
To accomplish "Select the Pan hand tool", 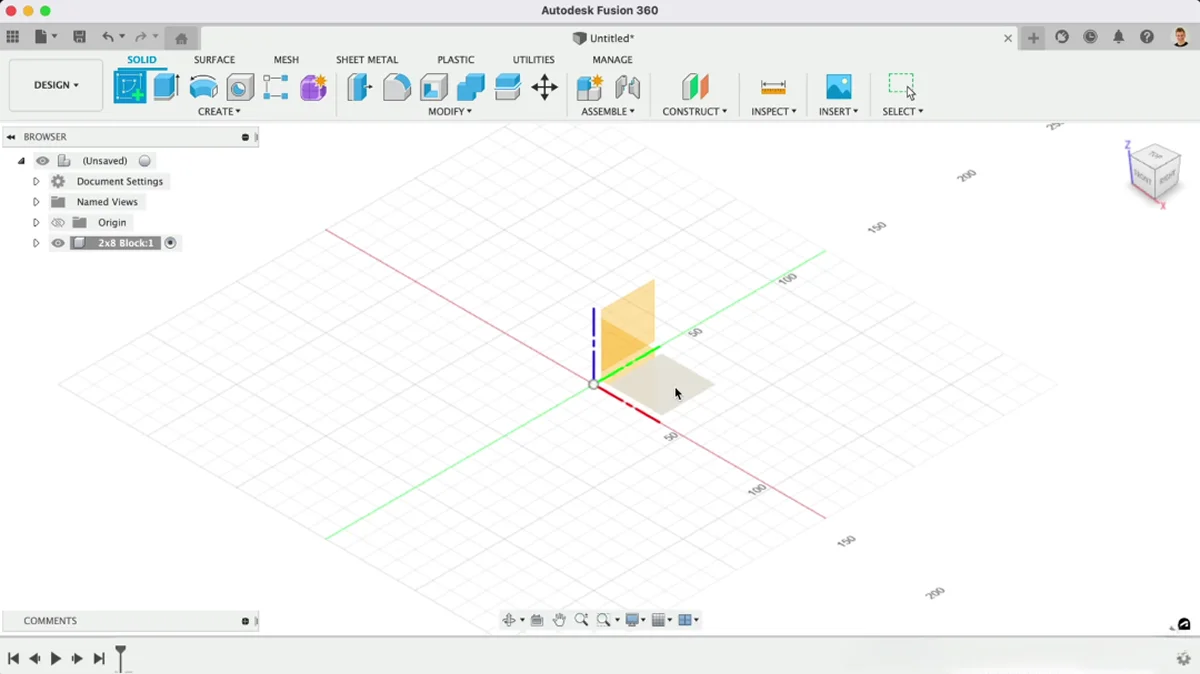I will pyautogui.click(x=559, y=620).
